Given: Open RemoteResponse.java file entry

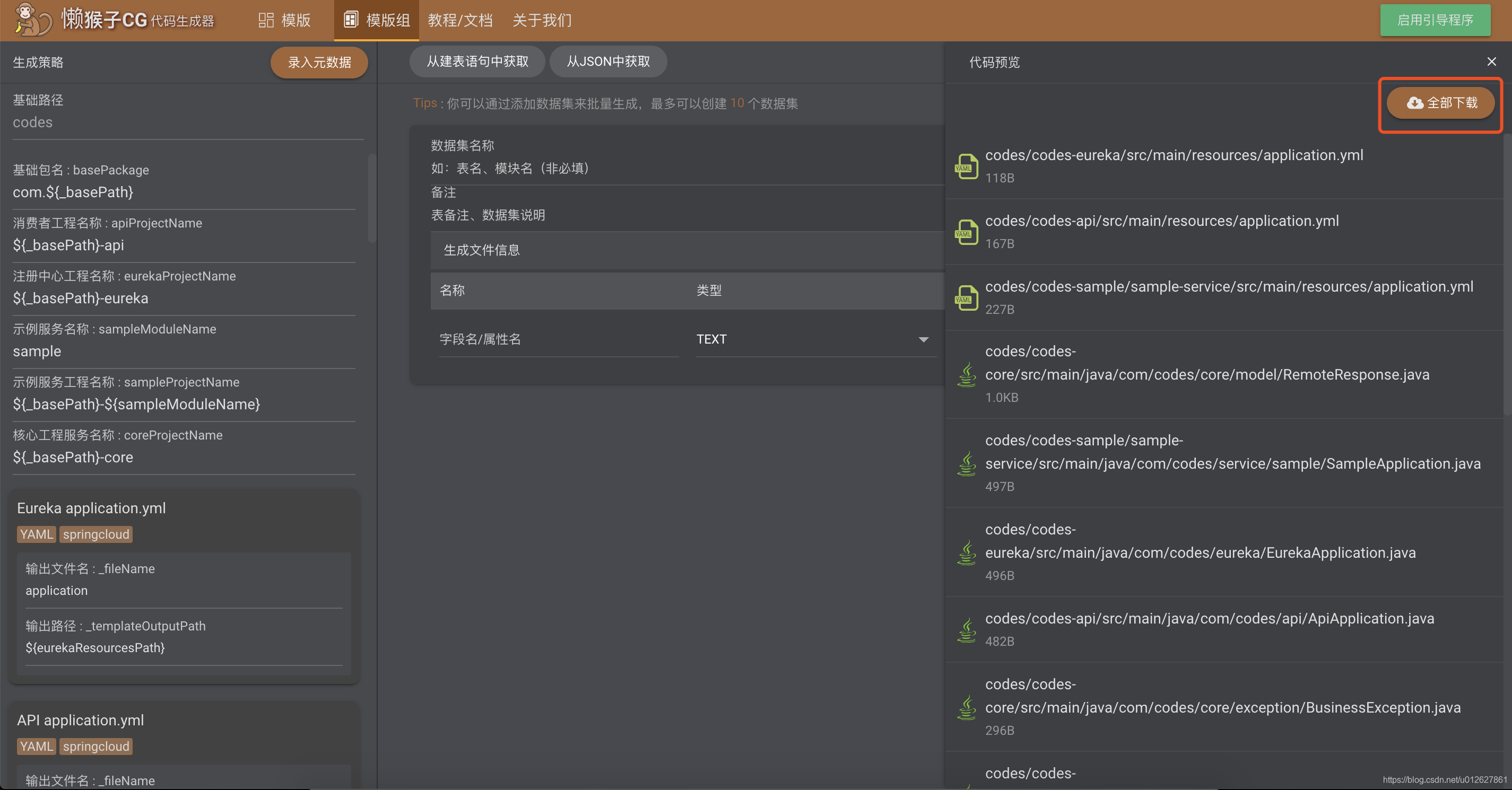Looking at the screenshot, I should (1224, 375).
